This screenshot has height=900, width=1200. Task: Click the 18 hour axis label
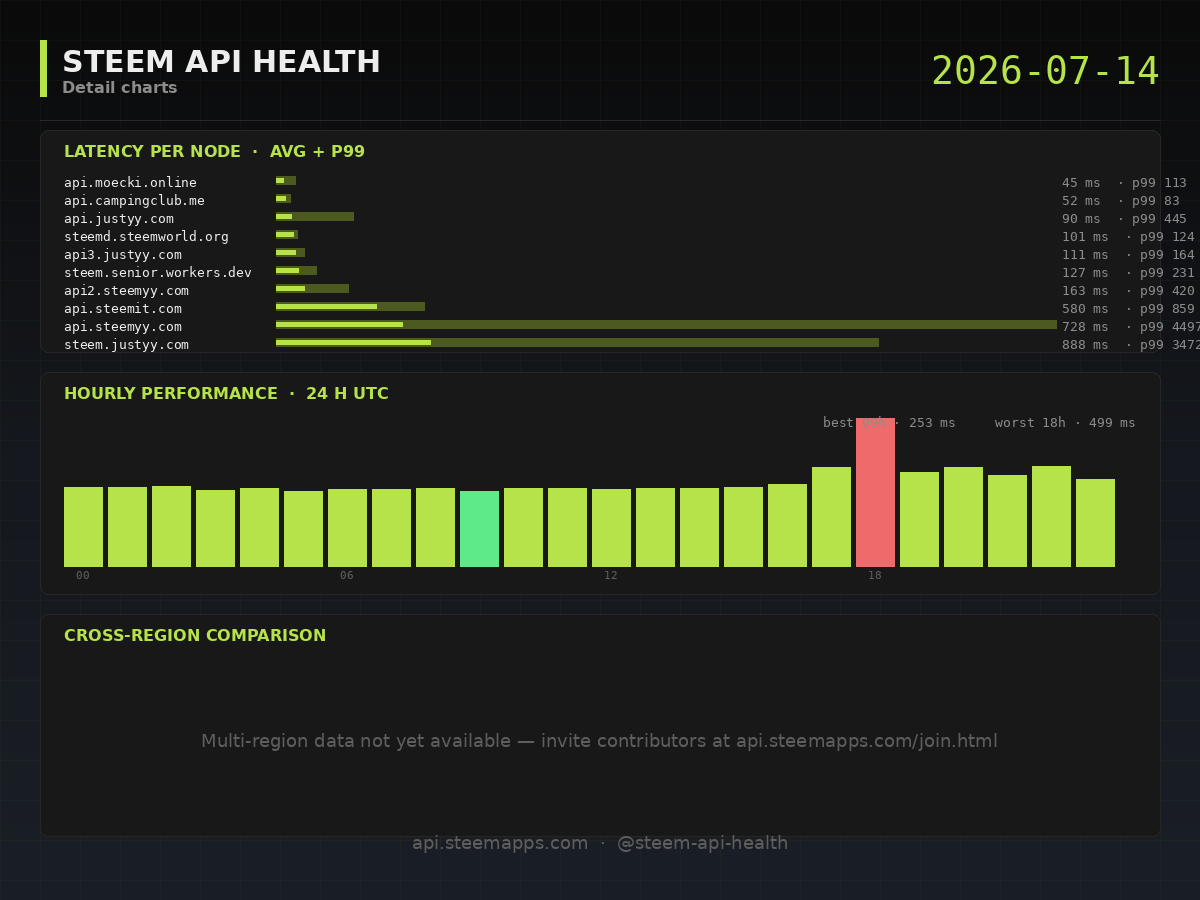coord(875,576)
